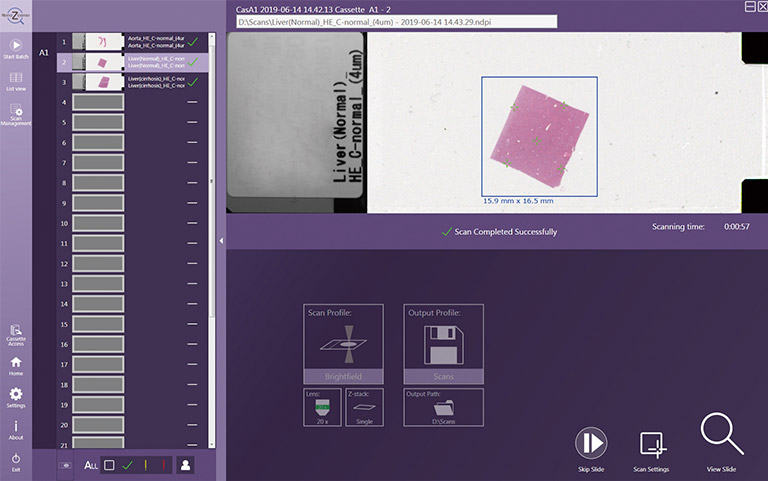Switch to List view
The width and height of the screenshot is (768, 481).
pyautogui.click(x=16, y=79)
